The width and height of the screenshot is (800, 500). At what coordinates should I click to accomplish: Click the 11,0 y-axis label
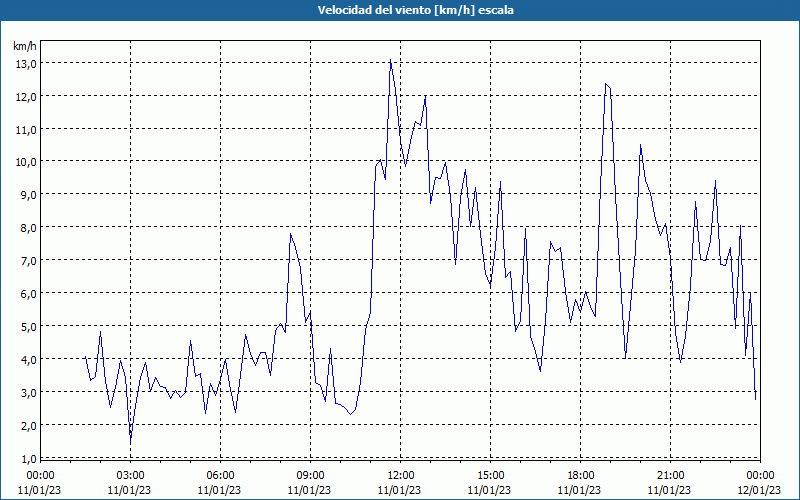(x=27, y=130)
